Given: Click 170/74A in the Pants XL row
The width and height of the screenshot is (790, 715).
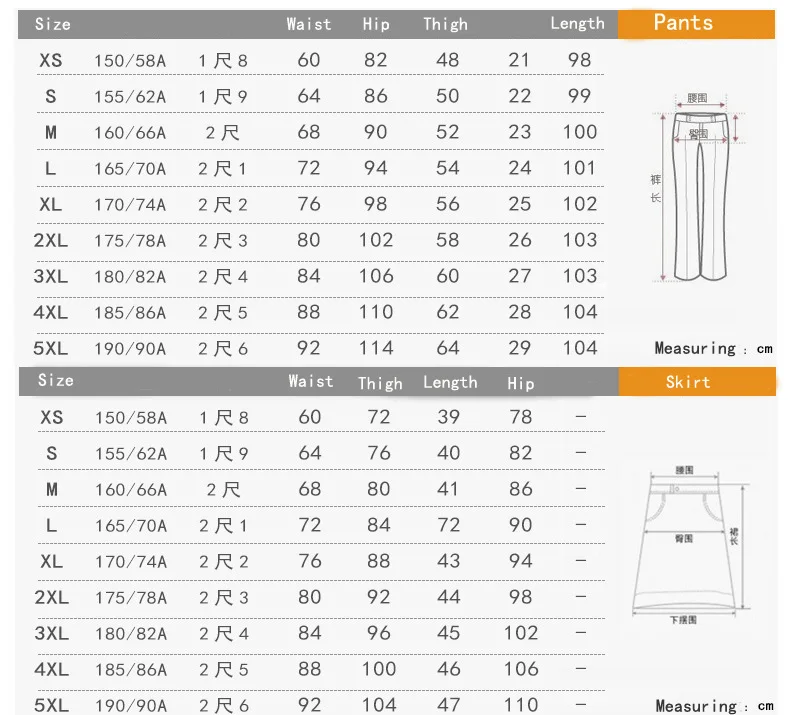Looking at the screenshot, I should [130, 205].
